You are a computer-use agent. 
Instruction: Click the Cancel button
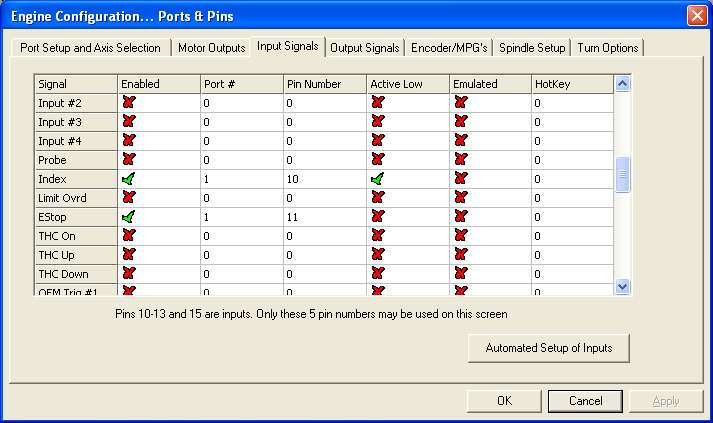tap(585, 401)
